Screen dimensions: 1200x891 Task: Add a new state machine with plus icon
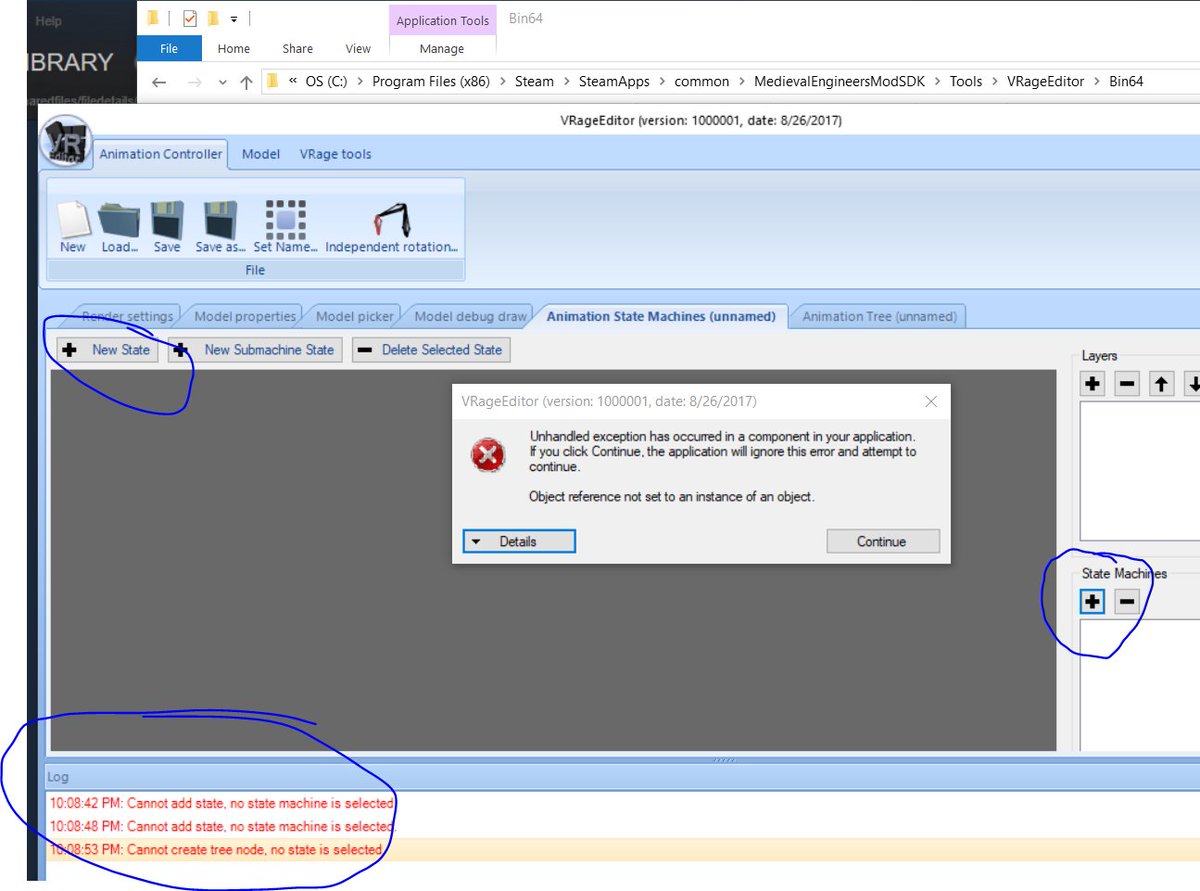[1091, 601]
